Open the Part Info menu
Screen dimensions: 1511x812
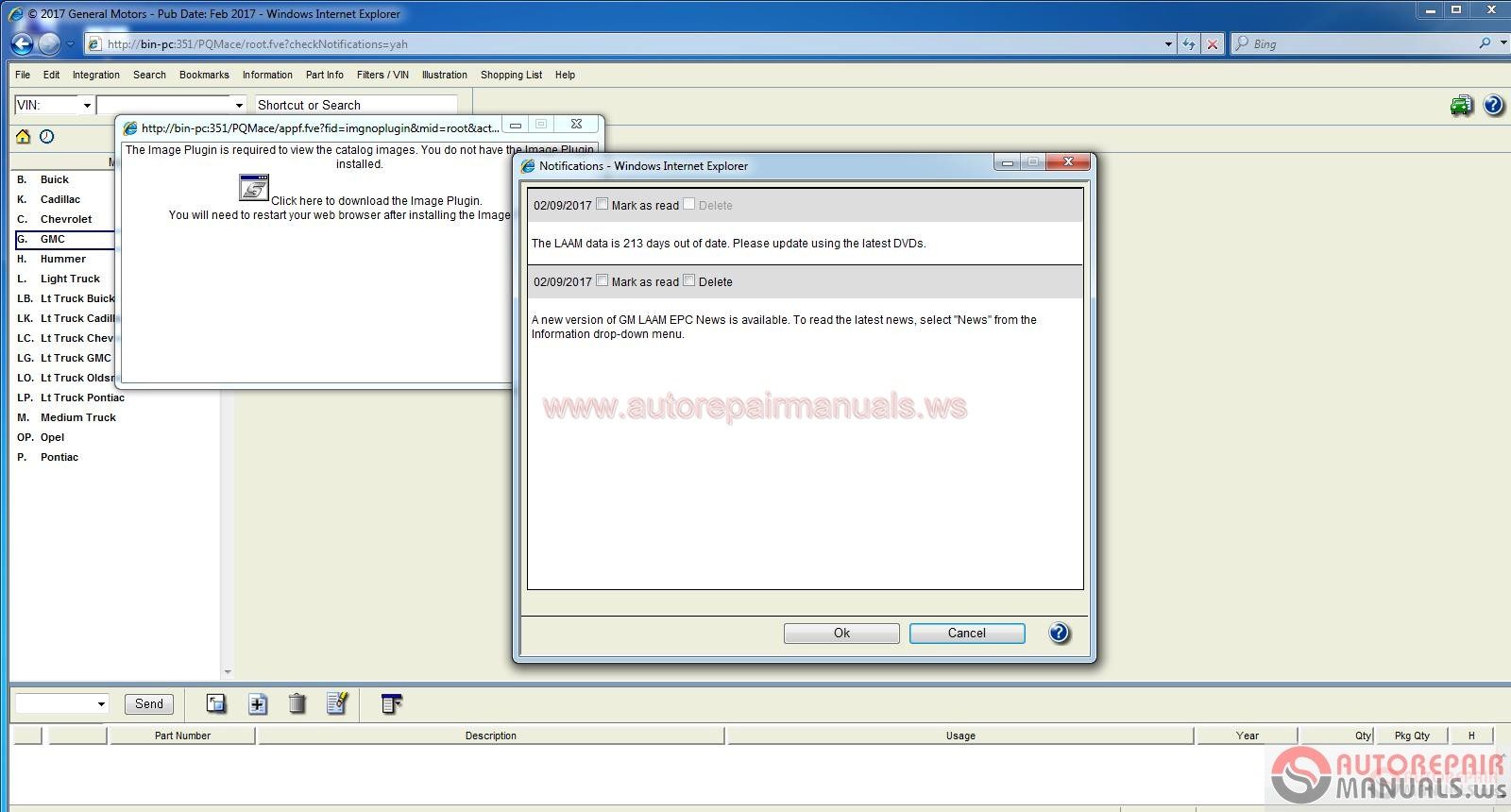tap(325, 75)
